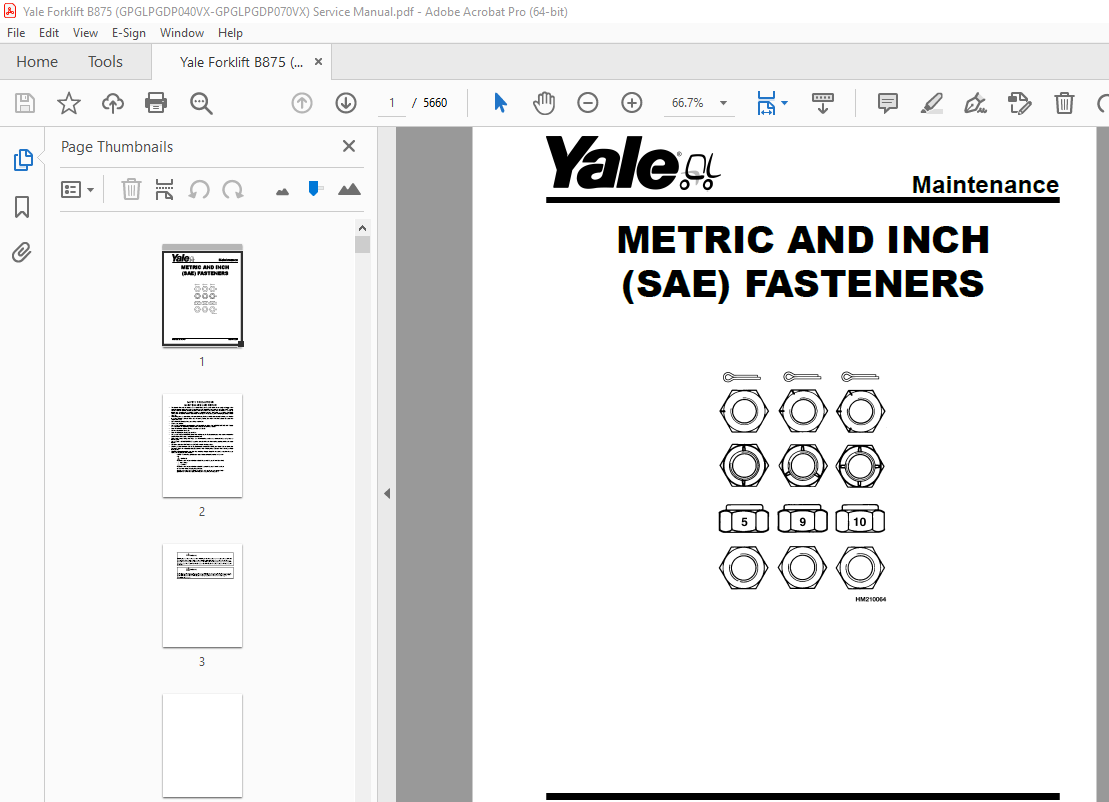Click the upload to cloud icon

(112, 103)
